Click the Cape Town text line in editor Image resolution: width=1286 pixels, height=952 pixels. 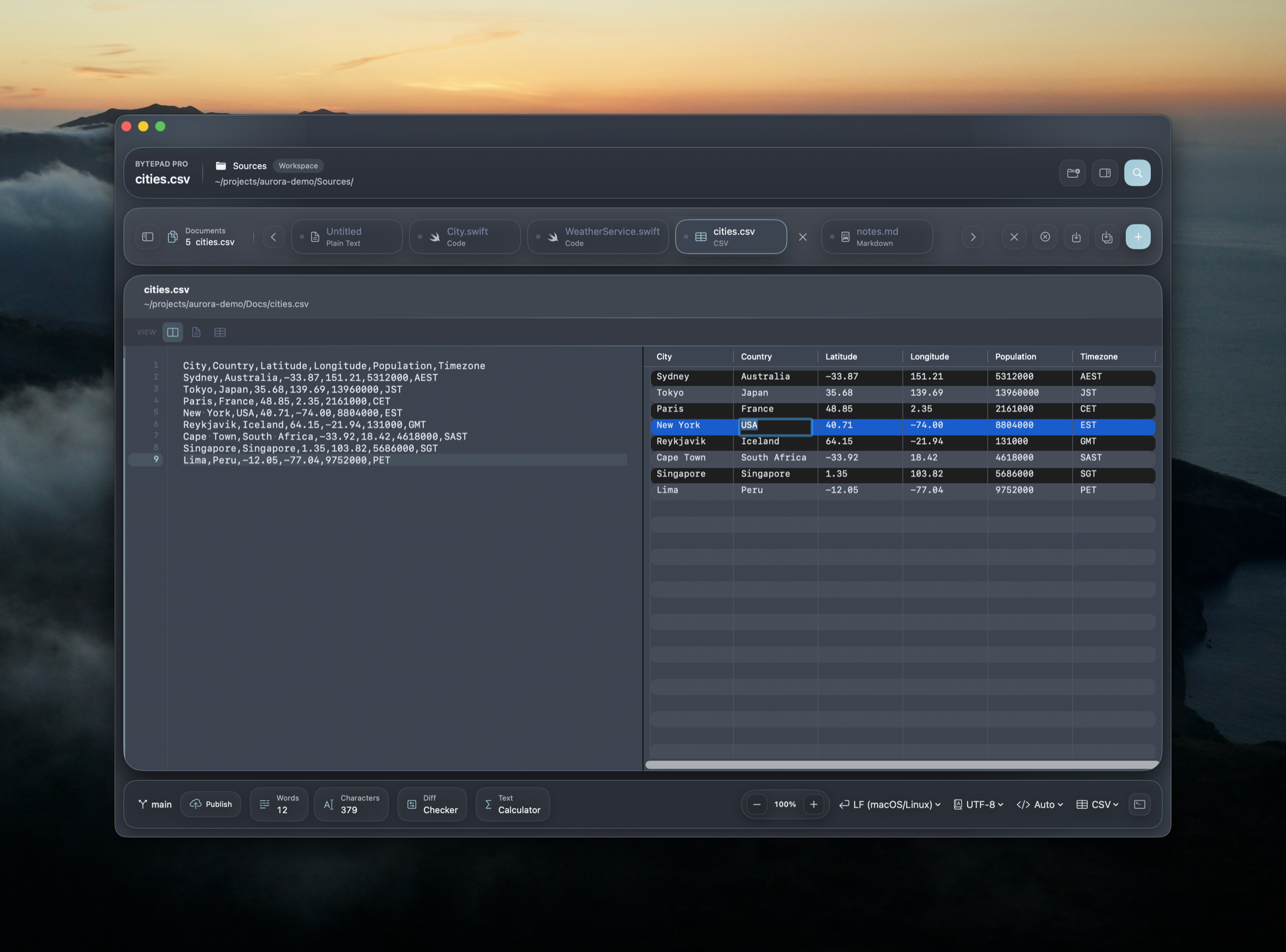325,437
